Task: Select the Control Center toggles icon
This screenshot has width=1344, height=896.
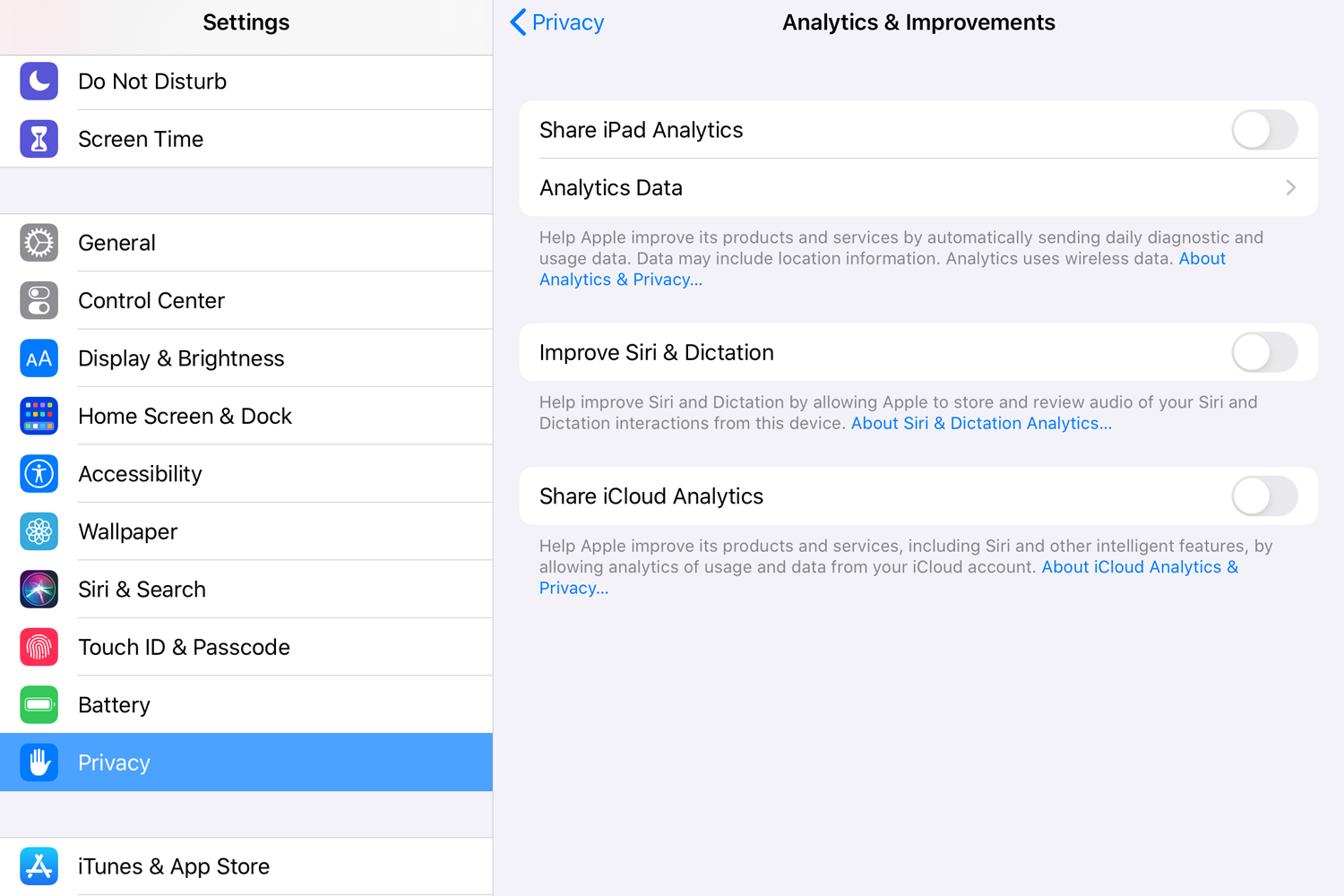Action: point(39,300)
